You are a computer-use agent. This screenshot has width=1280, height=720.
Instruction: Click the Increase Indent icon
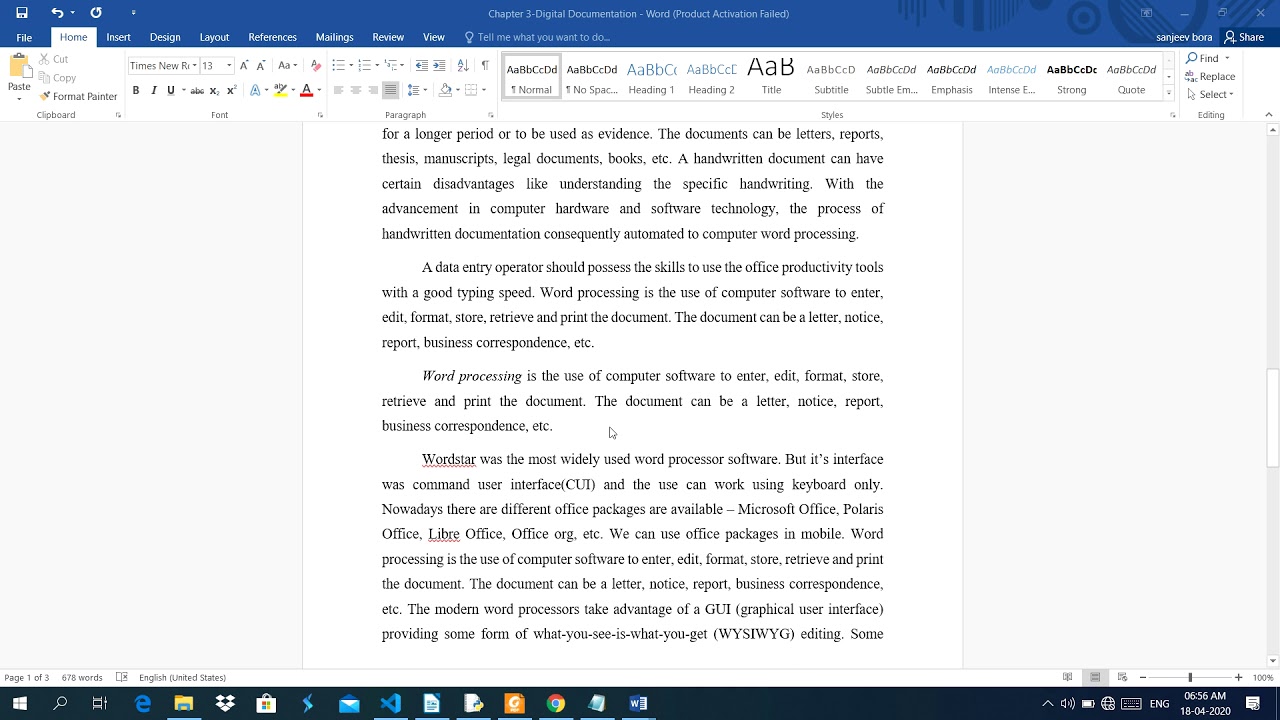[x=440, y=65]
